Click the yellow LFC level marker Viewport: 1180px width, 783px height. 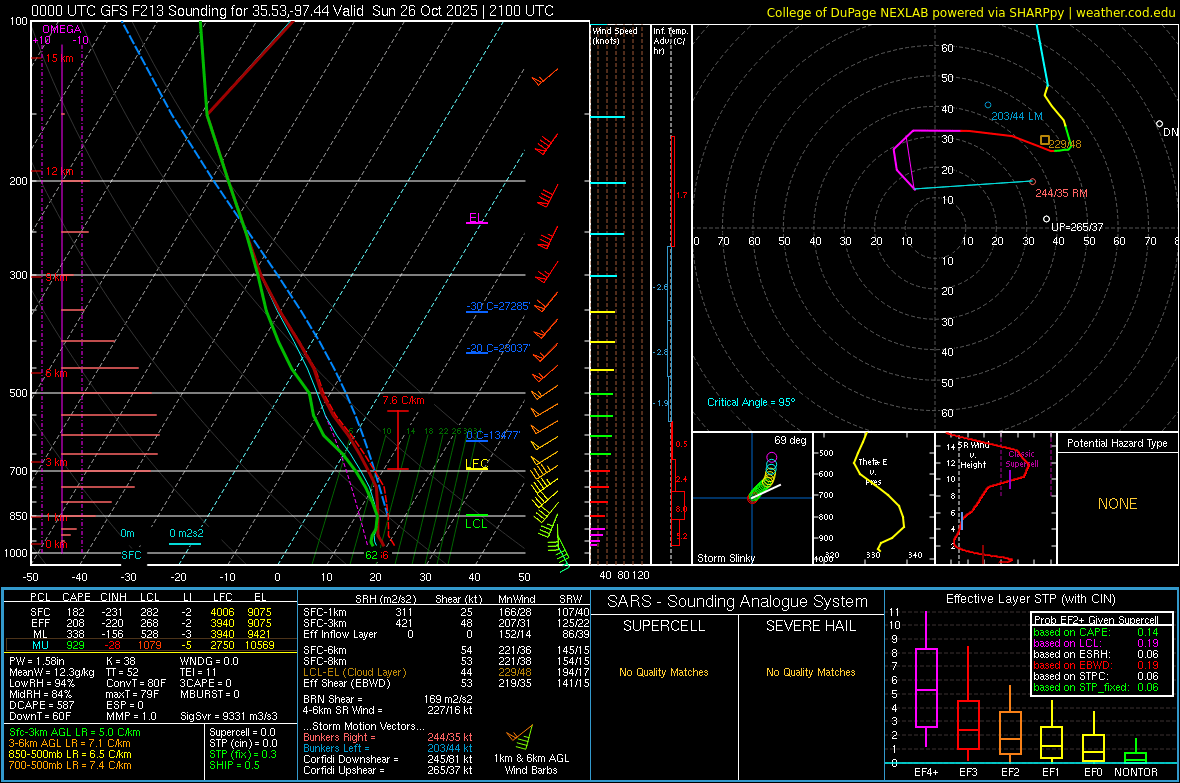(477, 464)
